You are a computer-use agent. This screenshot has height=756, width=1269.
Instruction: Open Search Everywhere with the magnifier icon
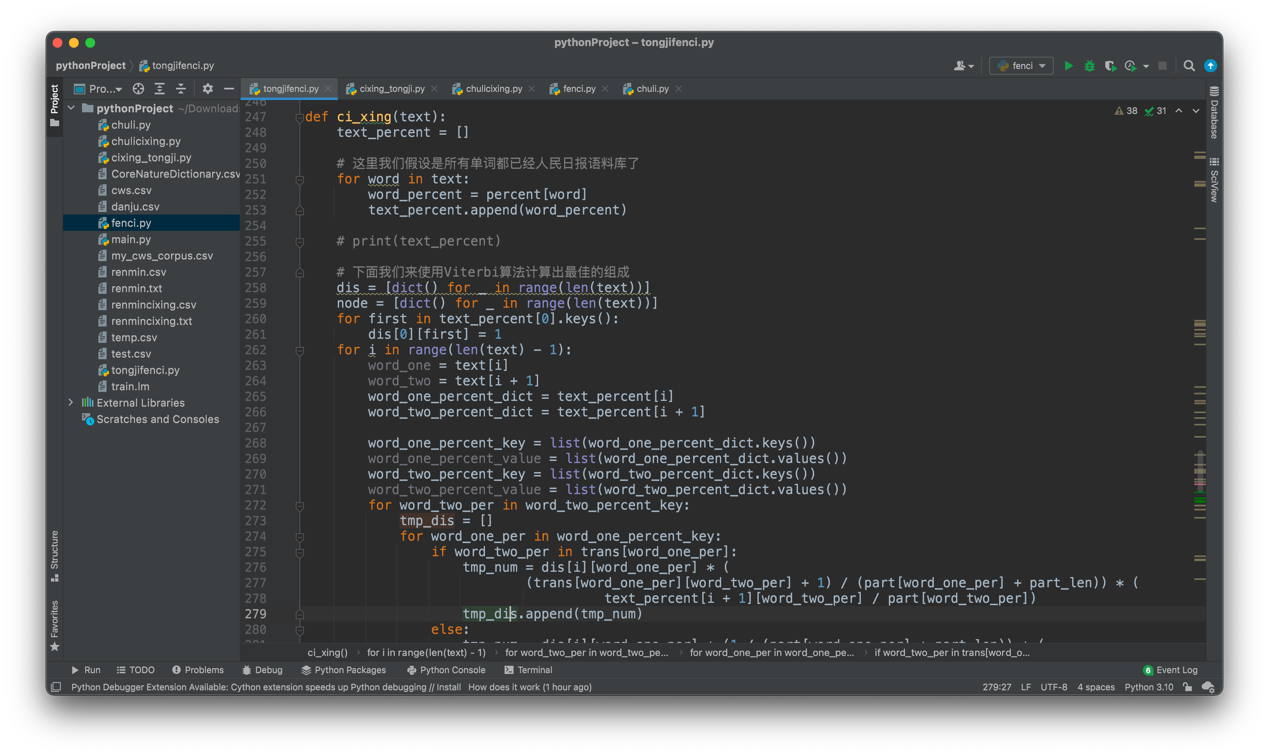1189,66
